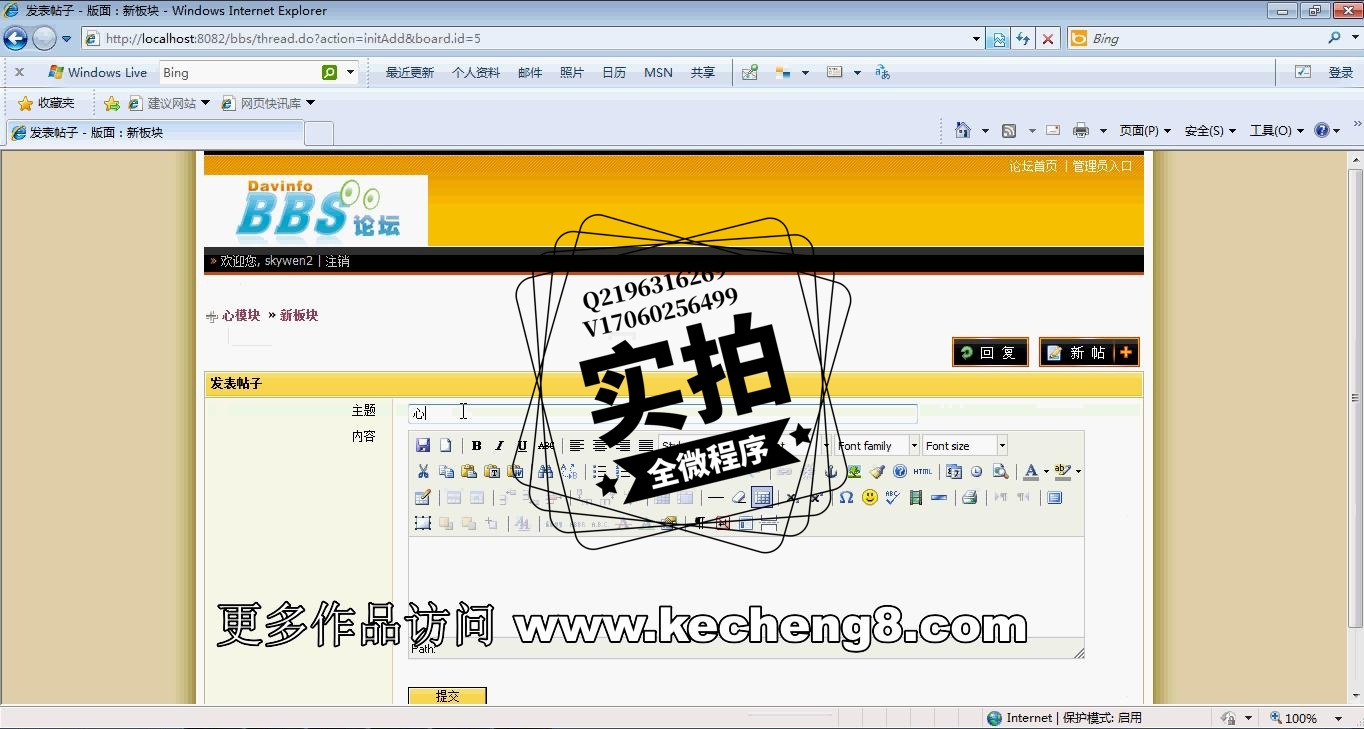This screenshot has width=1364, height=729.
Task: Open the 个人资料 Windows Live item
Action: tap(476, 73)
